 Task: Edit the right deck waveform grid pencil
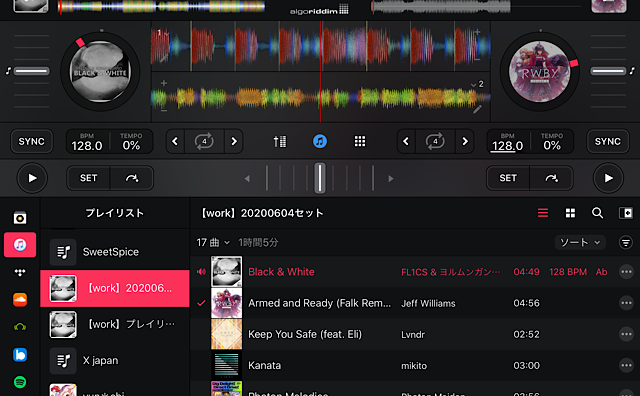[x=477, y=109]
